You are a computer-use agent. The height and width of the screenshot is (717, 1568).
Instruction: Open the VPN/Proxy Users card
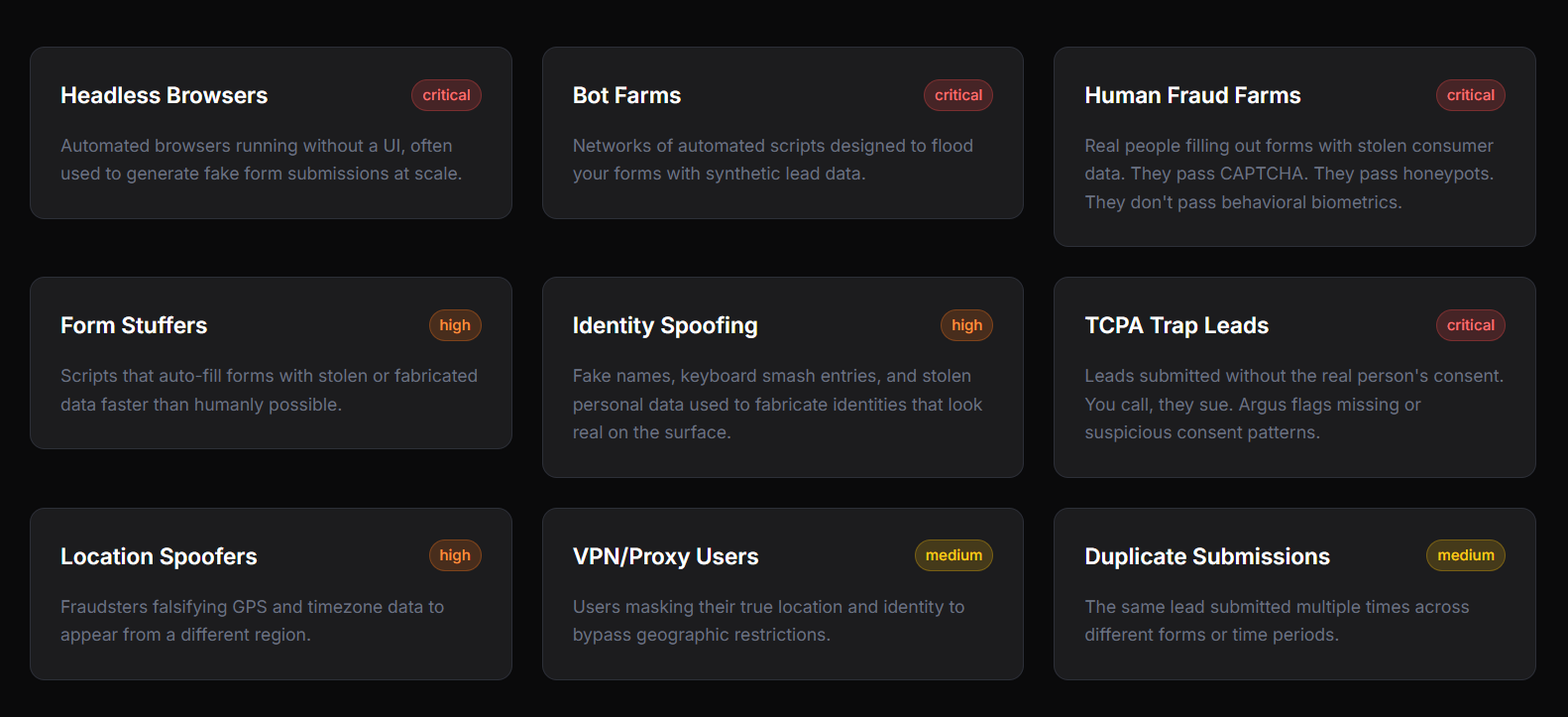pyautogui.click(x=782, y=593)
